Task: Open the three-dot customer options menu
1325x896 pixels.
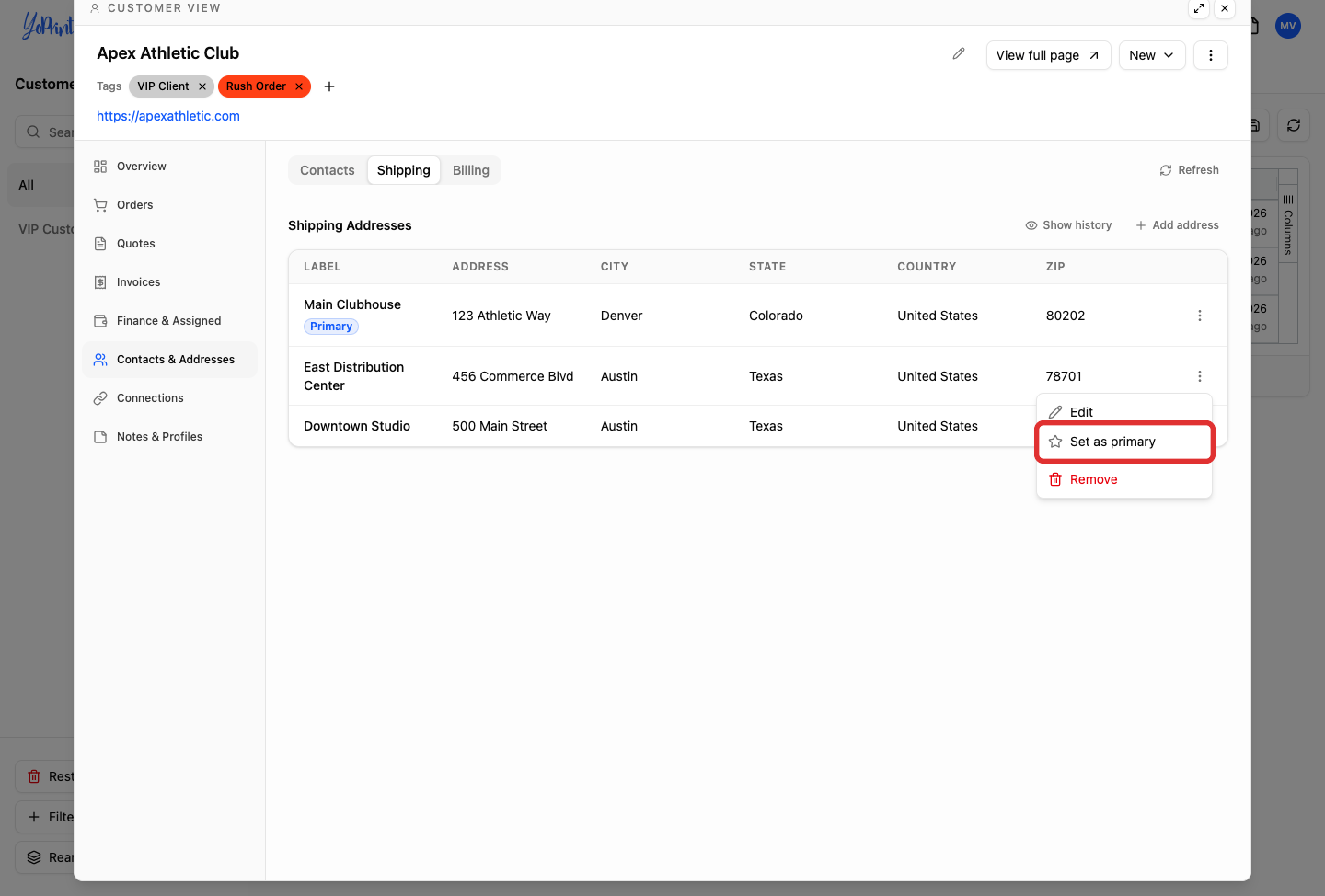Action: 1211,55
